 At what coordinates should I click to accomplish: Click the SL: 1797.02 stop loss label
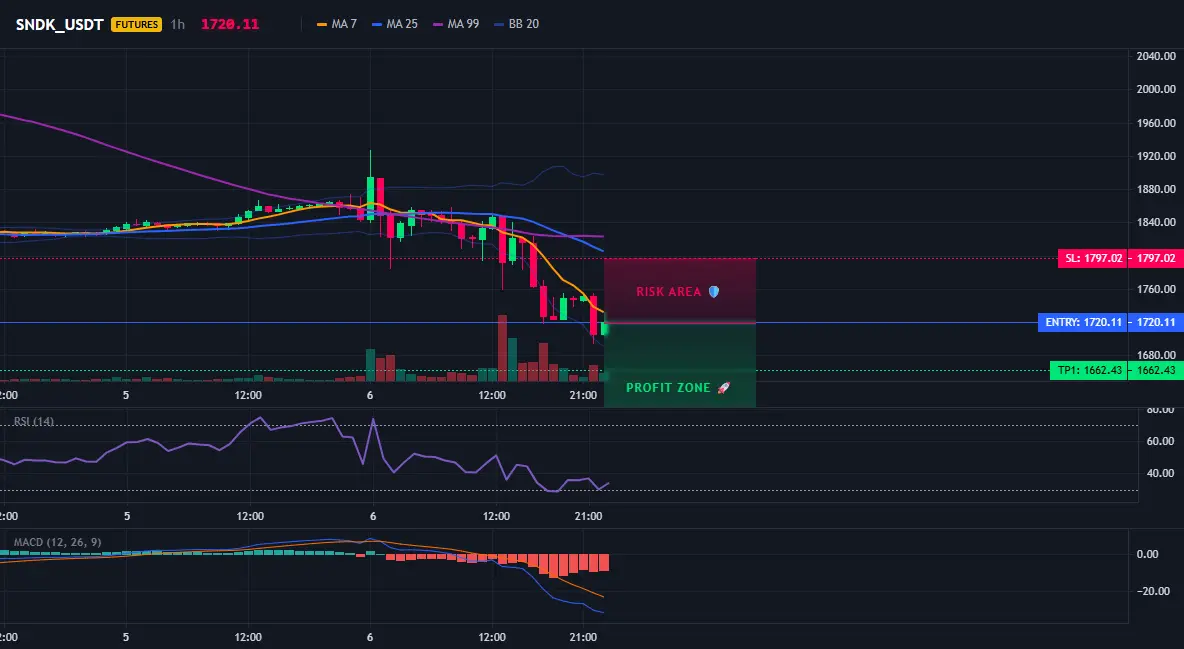tap(1093, 258)
